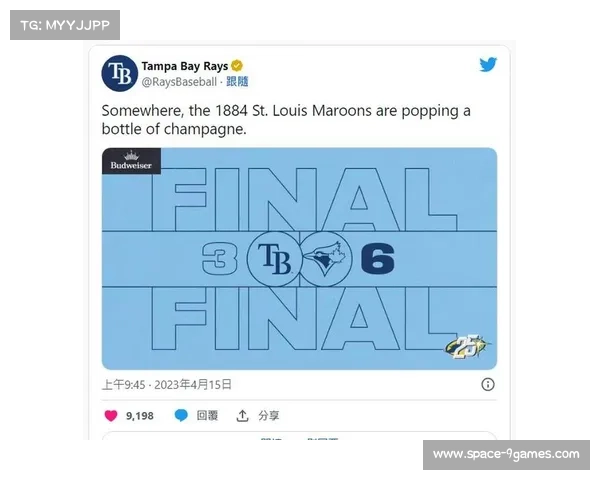This screenshot has height=480, width=600.
Task: Click the tweet text about St. Louis Maroons
Action: [286, 120]
